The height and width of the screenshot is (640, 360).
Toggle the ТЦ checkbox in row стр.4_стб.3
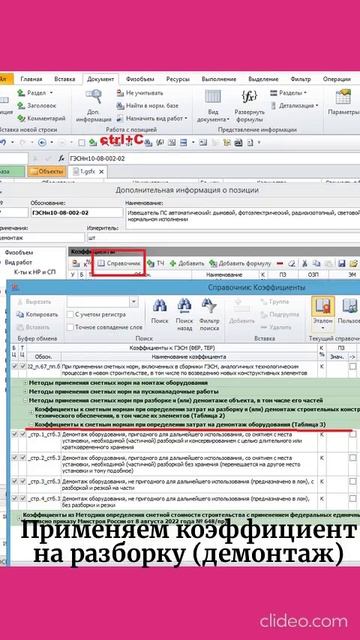point(22,498)
